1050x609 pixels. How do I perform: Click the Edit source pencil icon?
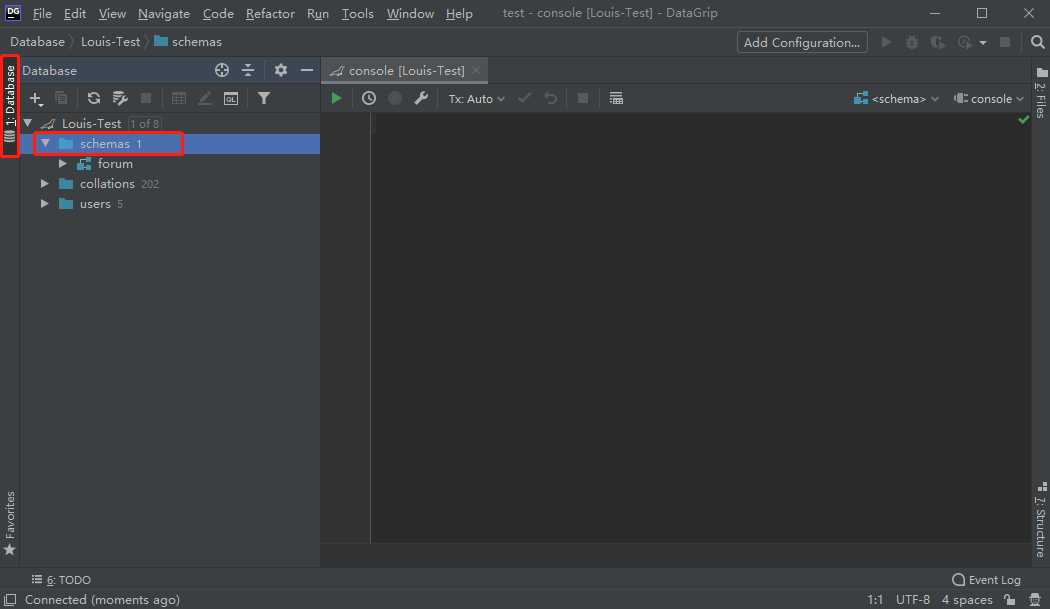[x=205, y=98]
